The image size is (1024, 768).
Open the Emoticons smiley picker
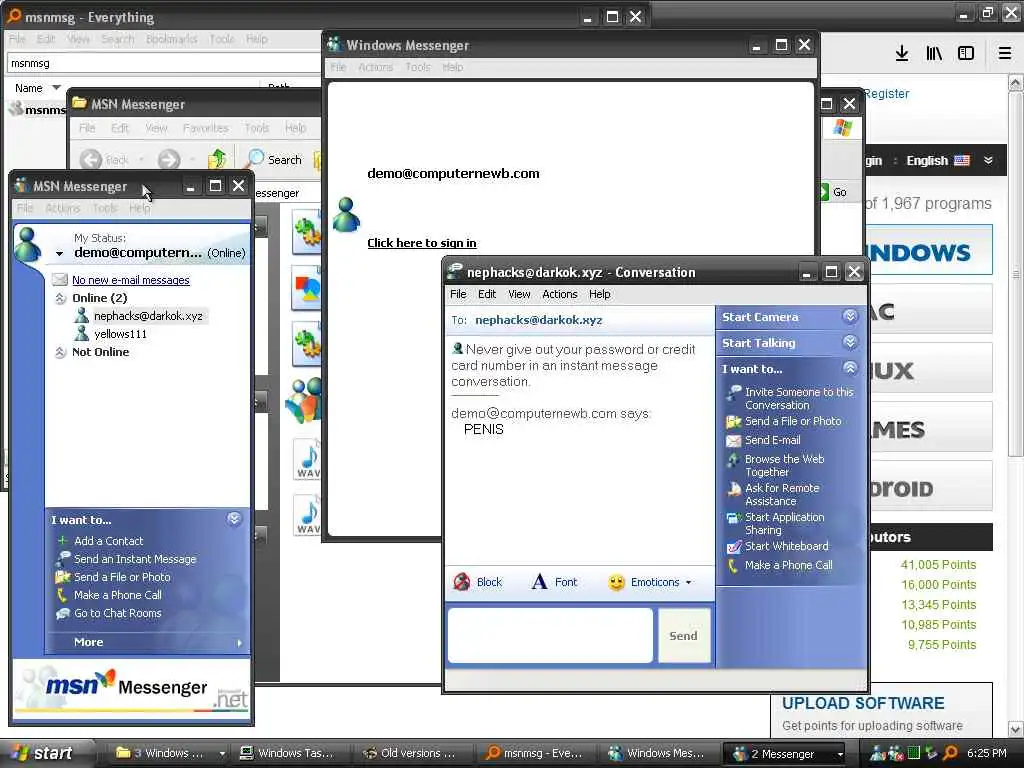click(650, 582)
